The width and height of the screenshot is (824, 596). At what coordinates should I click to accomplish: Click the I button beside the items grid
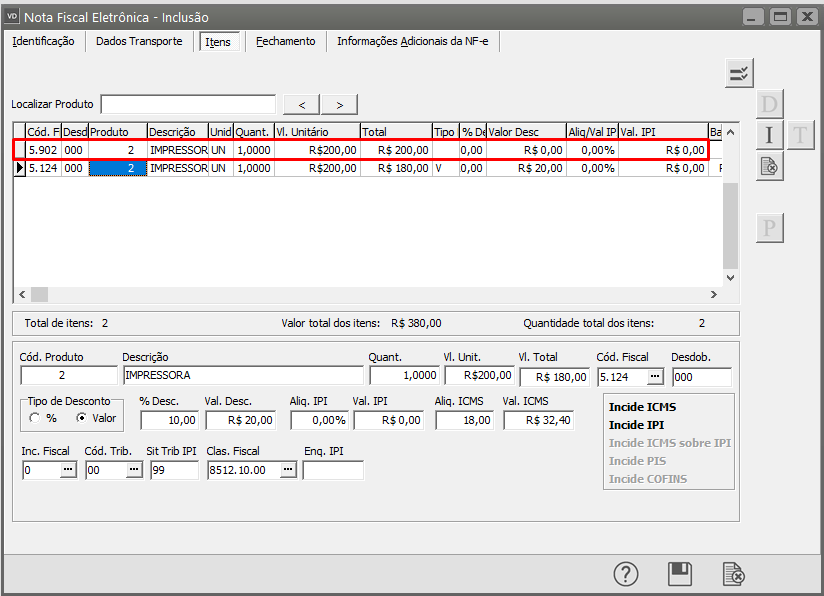click(769, 136)
